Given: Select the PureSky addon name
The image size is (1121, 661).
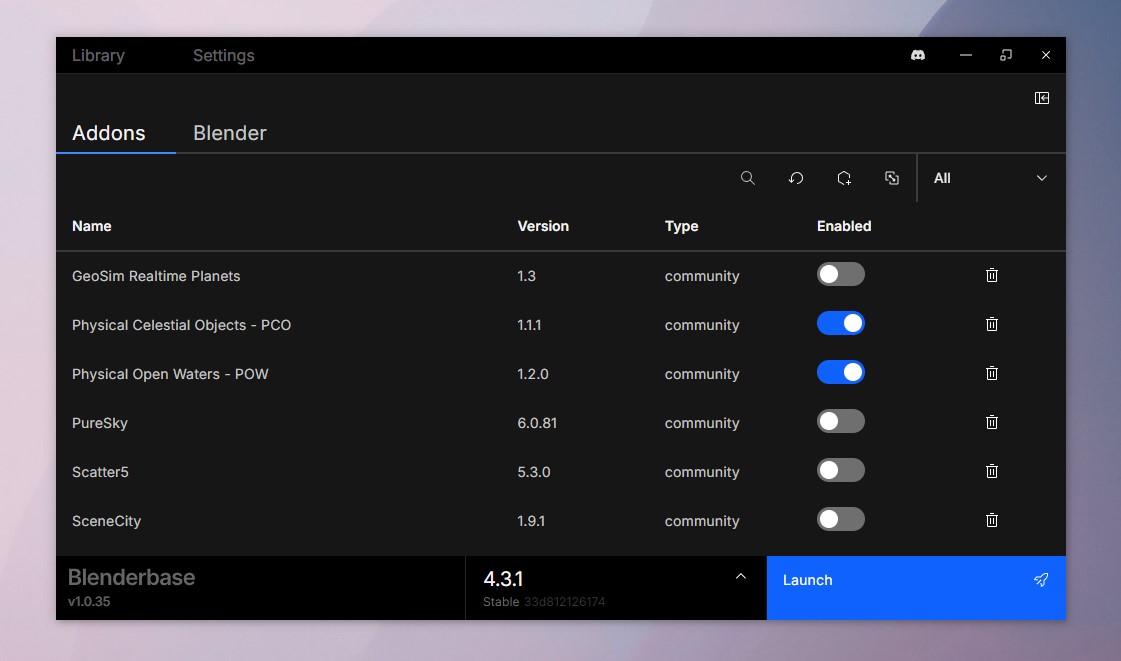Looking at the screenshot, I should [99, 423].
